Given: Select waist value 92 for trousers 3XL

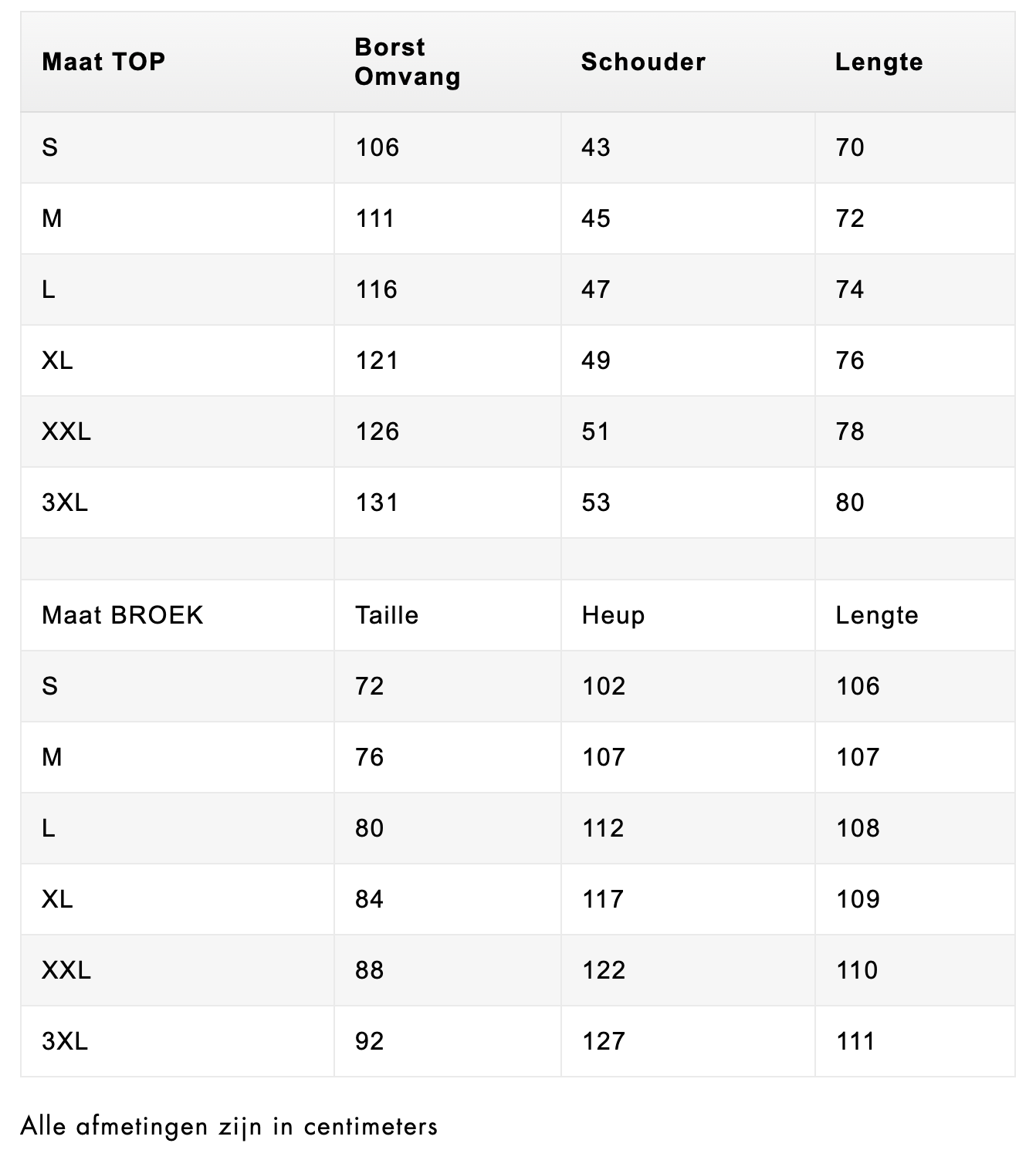Looking at the screenshot, I should [370, 1041].
